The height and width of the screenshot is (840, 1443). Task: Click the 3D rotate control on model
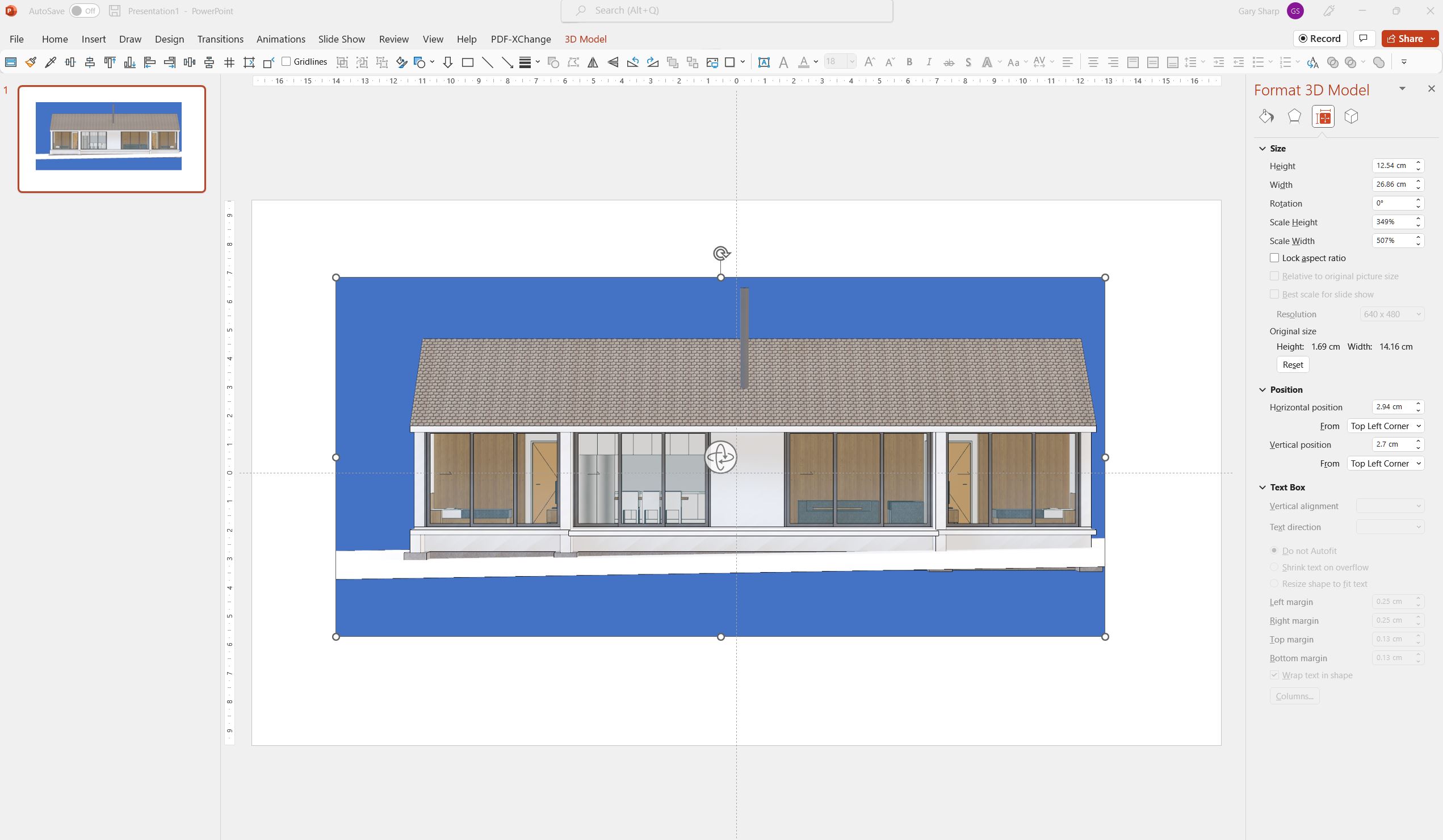[x=720, y=457]
